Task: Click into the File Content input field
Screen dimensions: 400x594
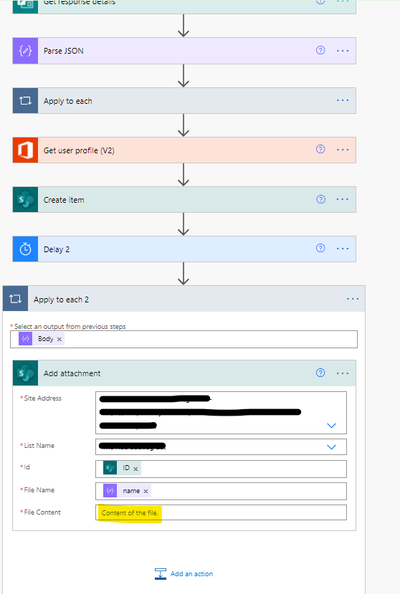Action: click(221, 513)
